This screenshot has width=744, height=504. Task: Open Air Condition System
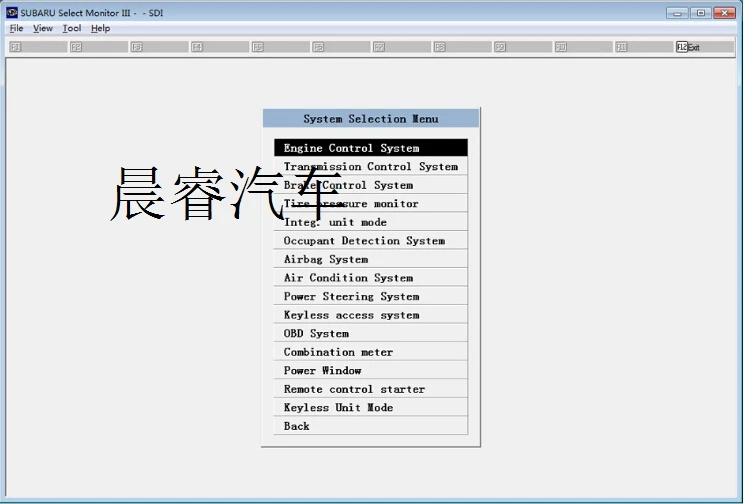click(x=371, y=277)
